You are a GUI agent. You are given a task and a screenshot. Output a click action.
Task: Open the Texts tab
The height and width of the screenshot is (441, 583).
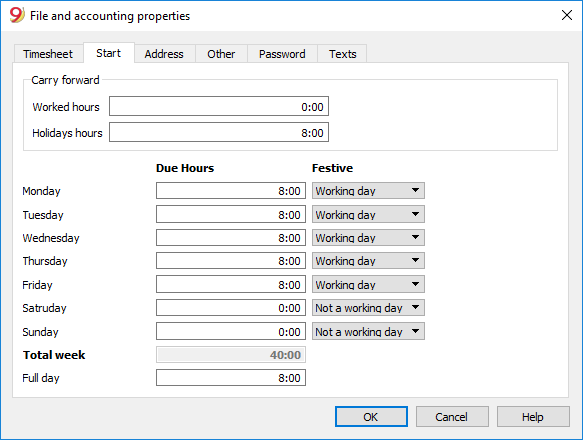click(342, 54)
